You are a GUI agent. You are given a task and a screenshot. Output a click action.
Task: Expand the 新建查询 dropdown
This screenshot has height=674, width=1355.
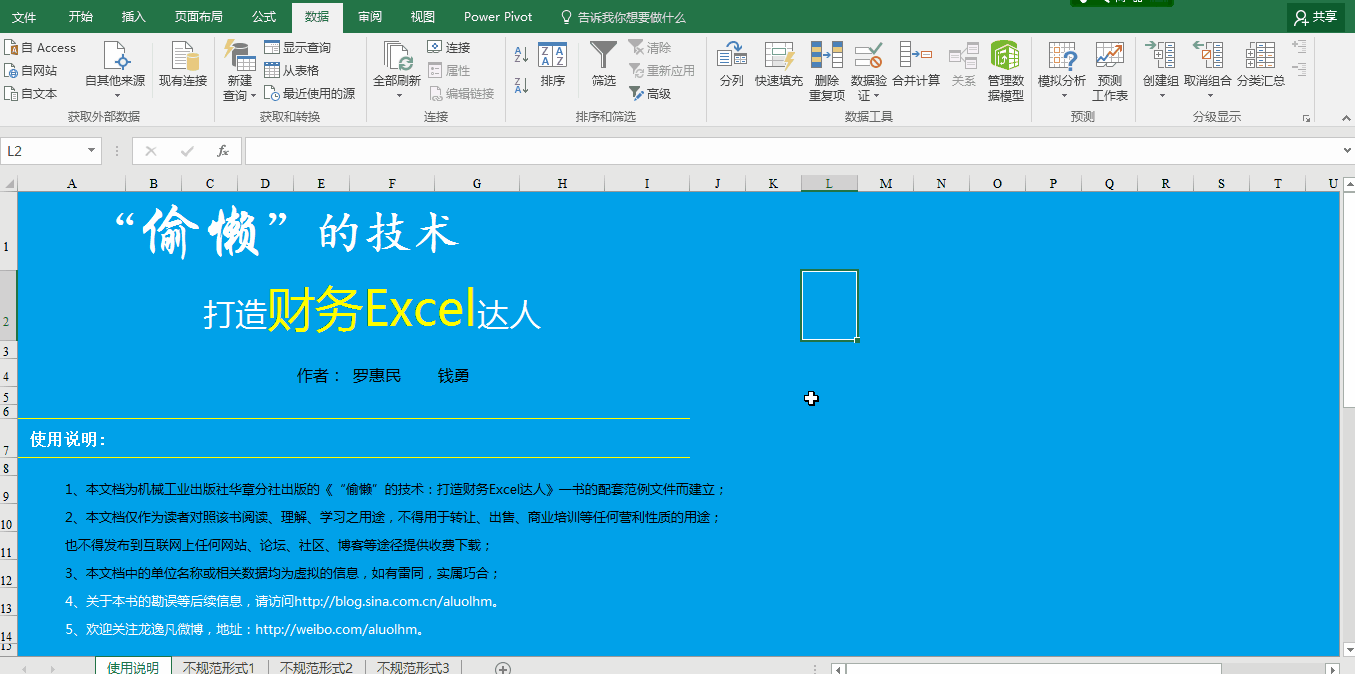tap(239, 95)
